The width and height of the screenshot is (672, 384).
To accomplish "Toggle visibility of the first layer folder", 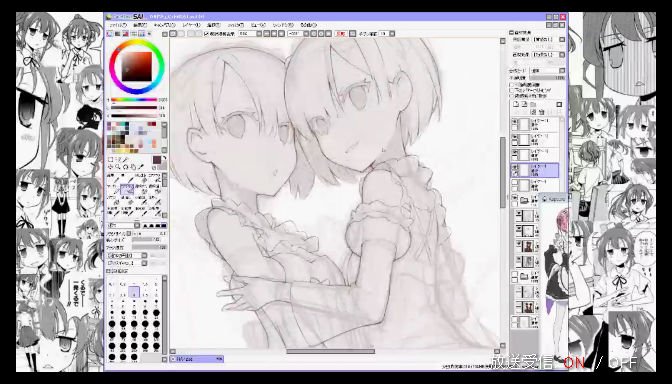I will [515, 198].
